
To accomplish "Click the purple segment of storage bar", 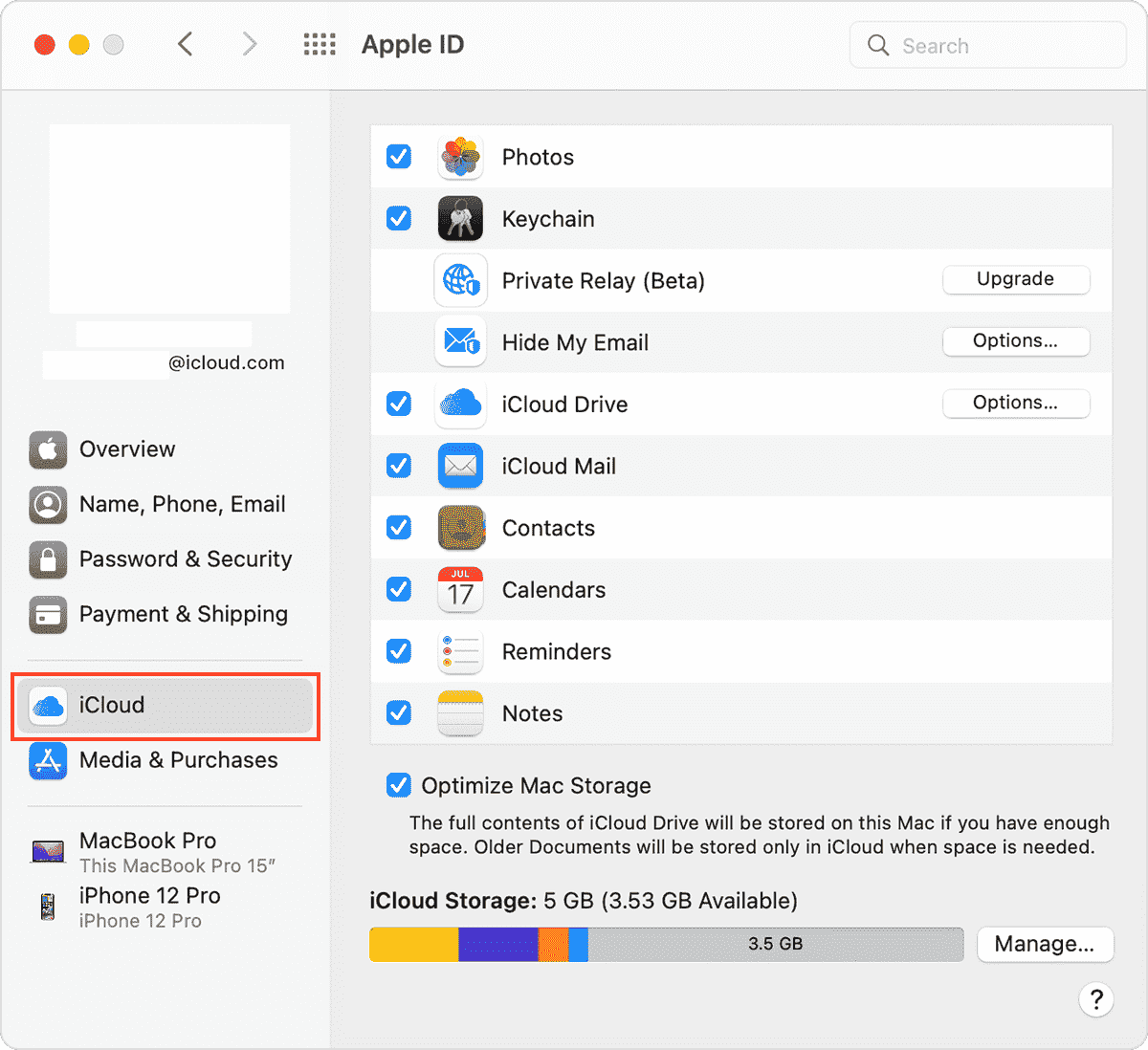I will point(498,944).
